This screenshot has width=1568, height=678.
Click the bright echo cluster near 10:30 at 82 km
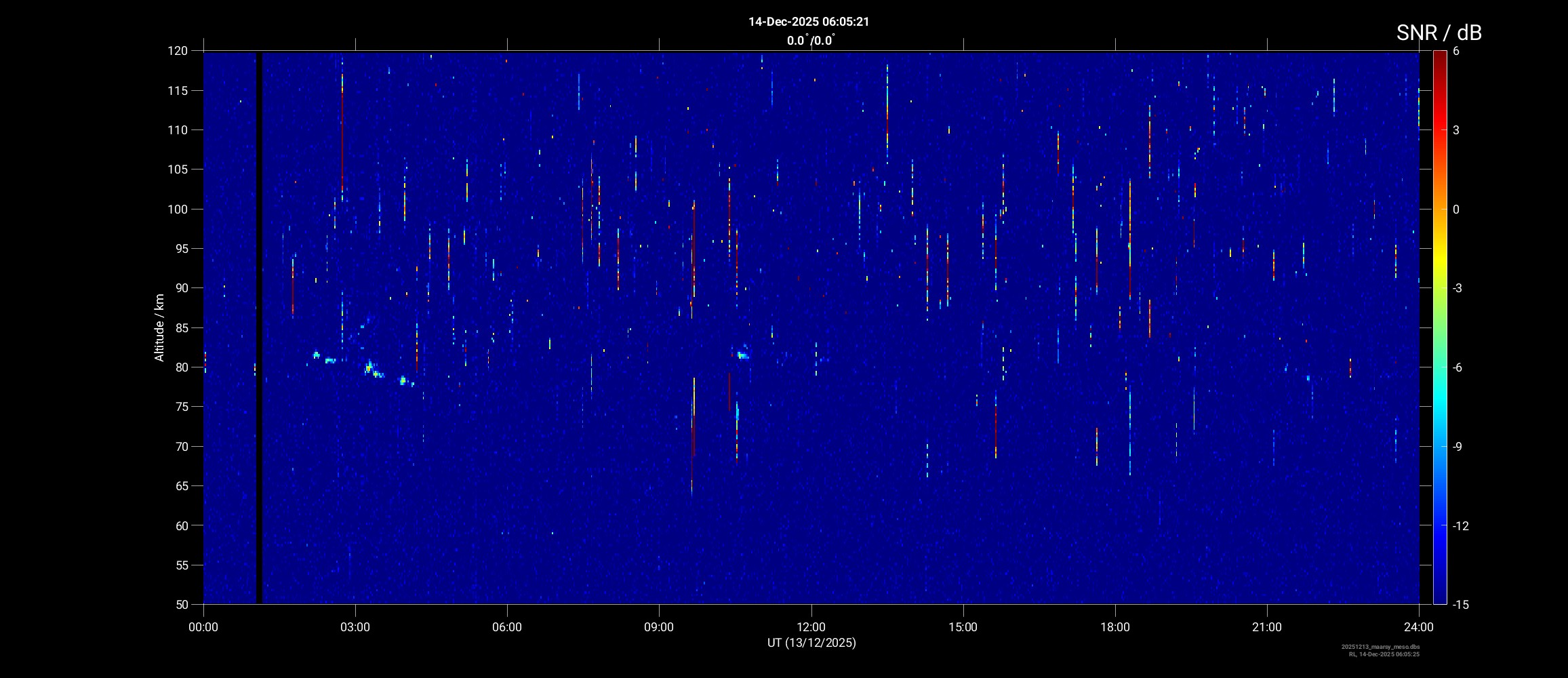pos(742,355)
